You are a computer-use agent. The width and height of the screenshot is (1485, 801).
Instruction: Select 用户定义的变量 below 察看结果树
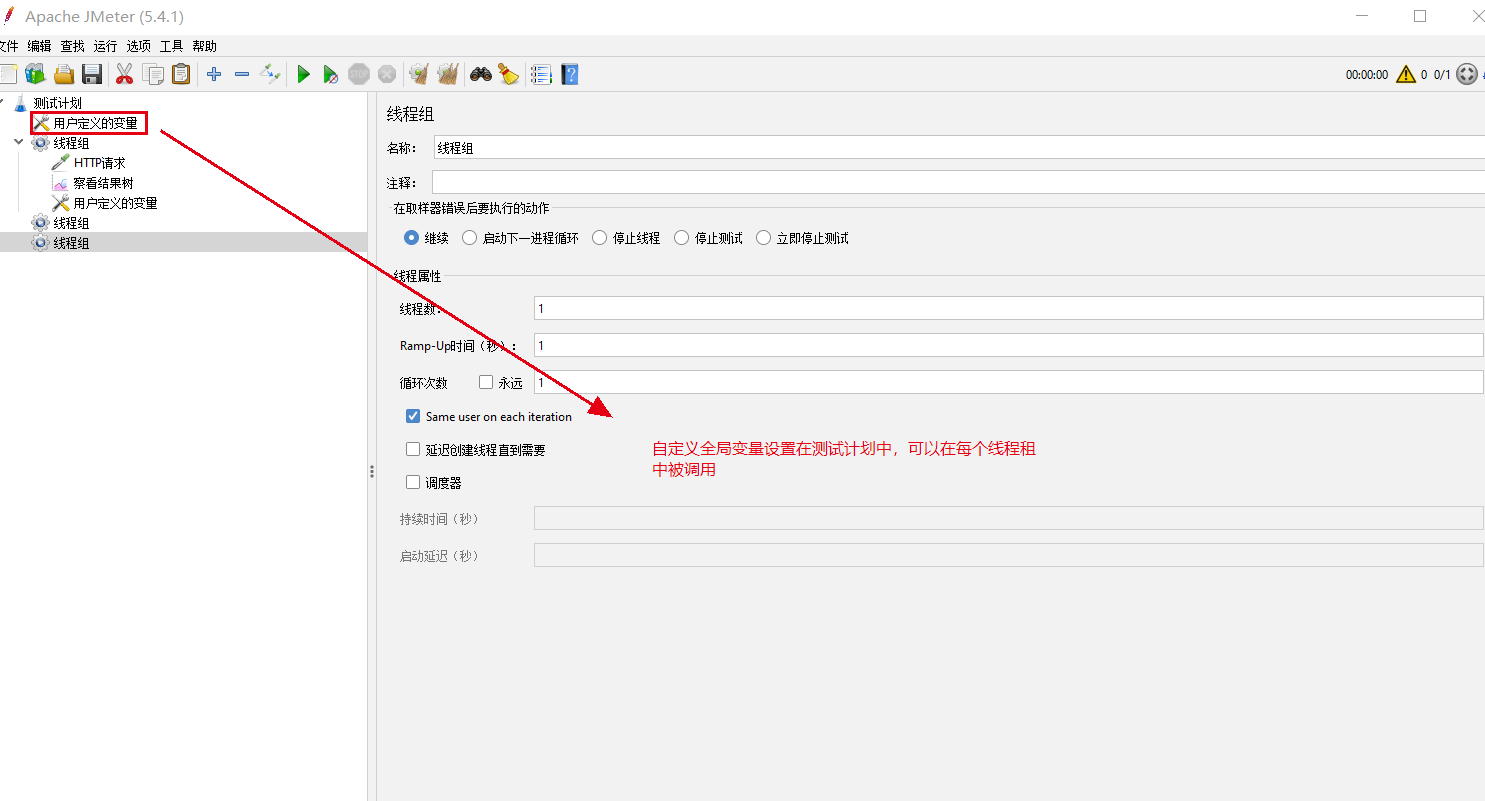(x=115, y=203)
